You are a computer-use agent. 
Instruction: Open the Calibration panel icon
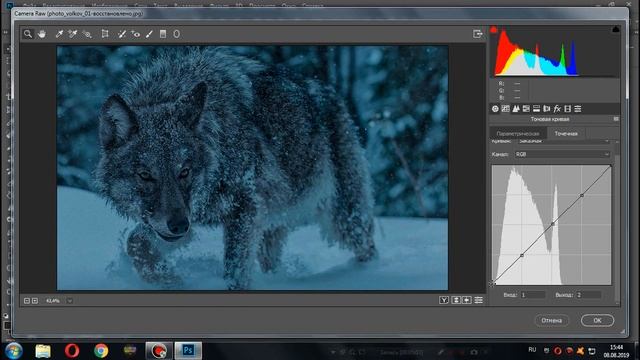point(567,109)
